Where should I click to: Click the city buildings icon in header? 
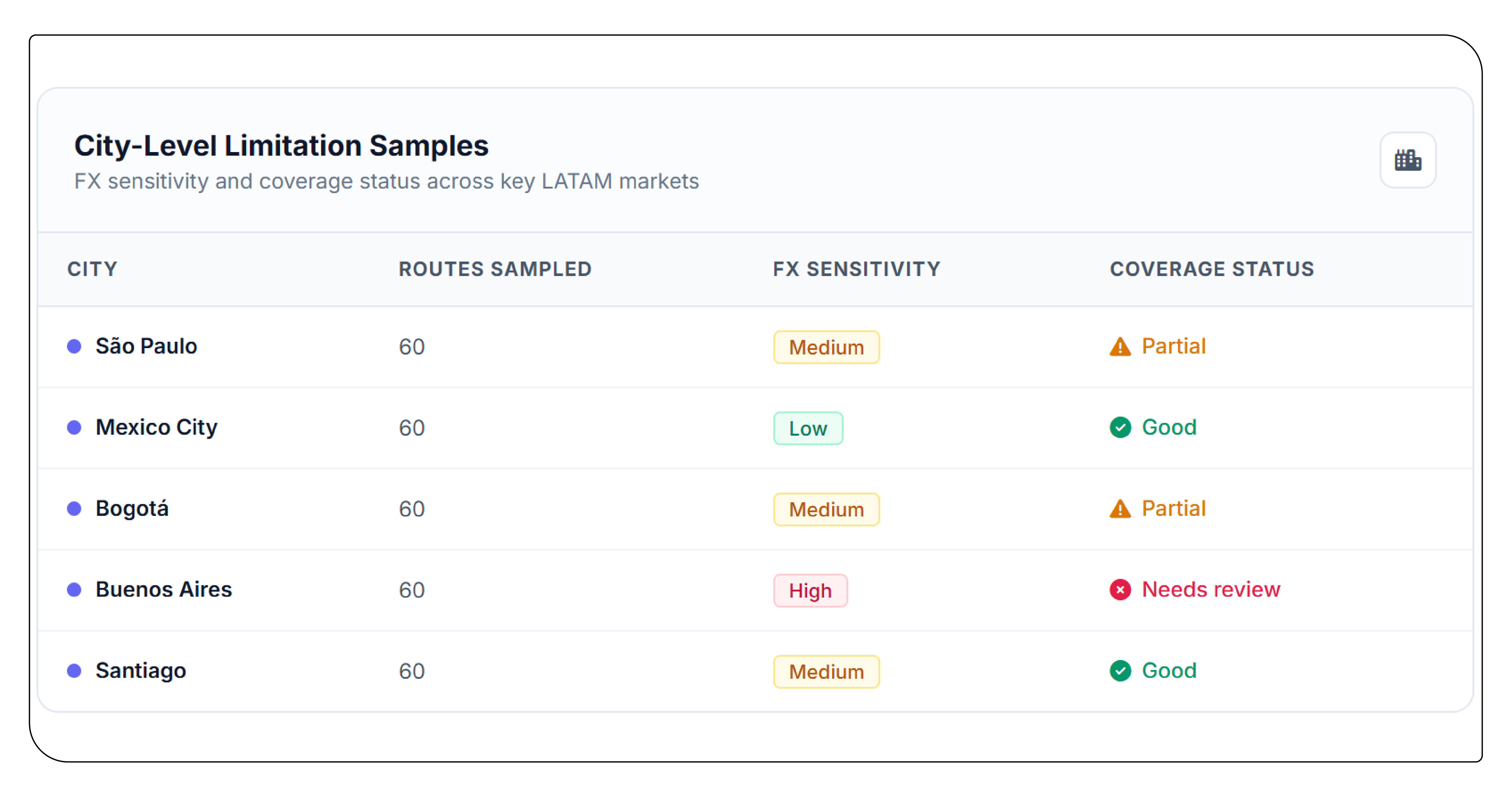[1408, 160]
